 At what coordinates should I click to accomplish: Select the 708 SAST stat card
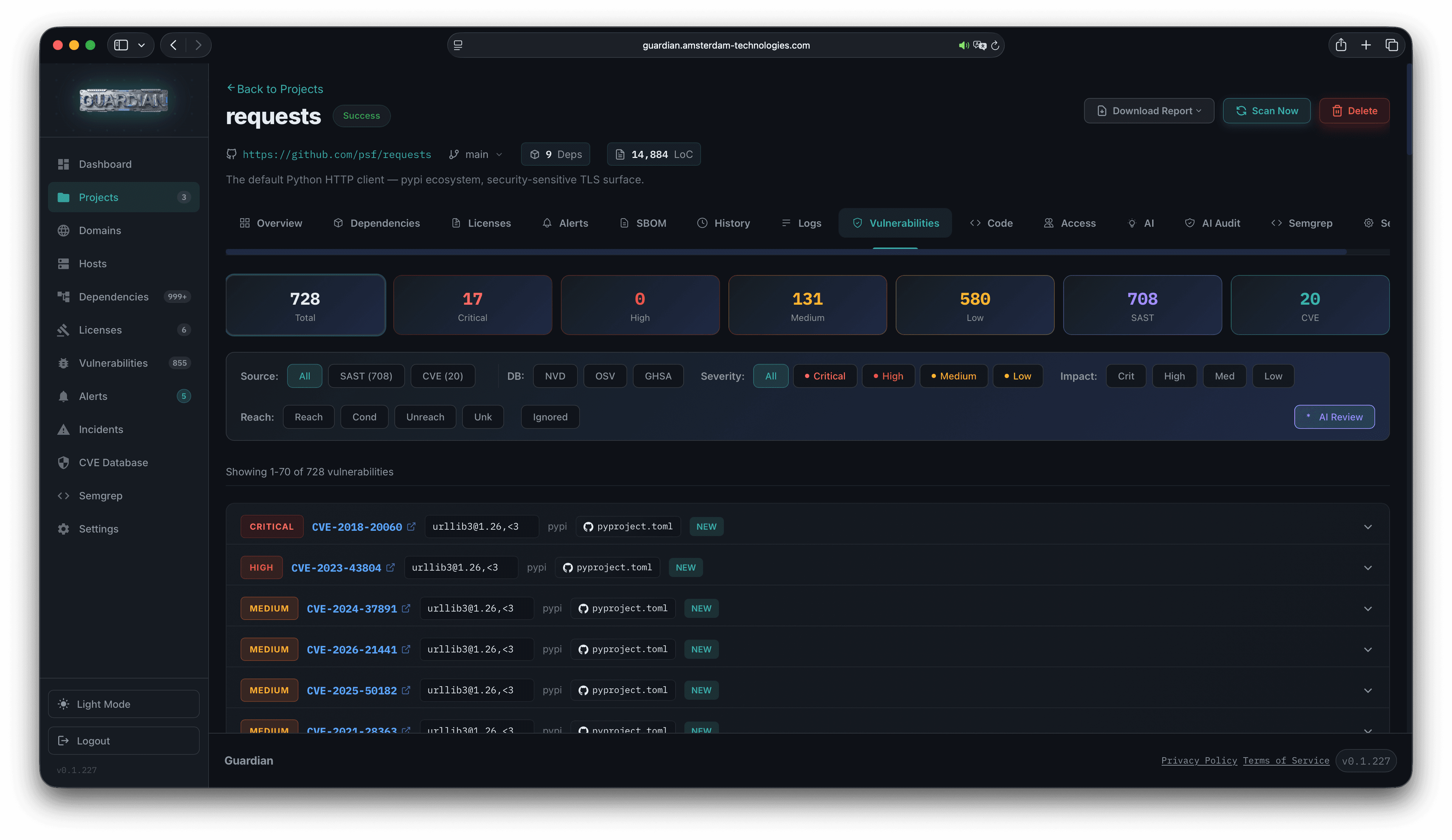[1142, 305]
